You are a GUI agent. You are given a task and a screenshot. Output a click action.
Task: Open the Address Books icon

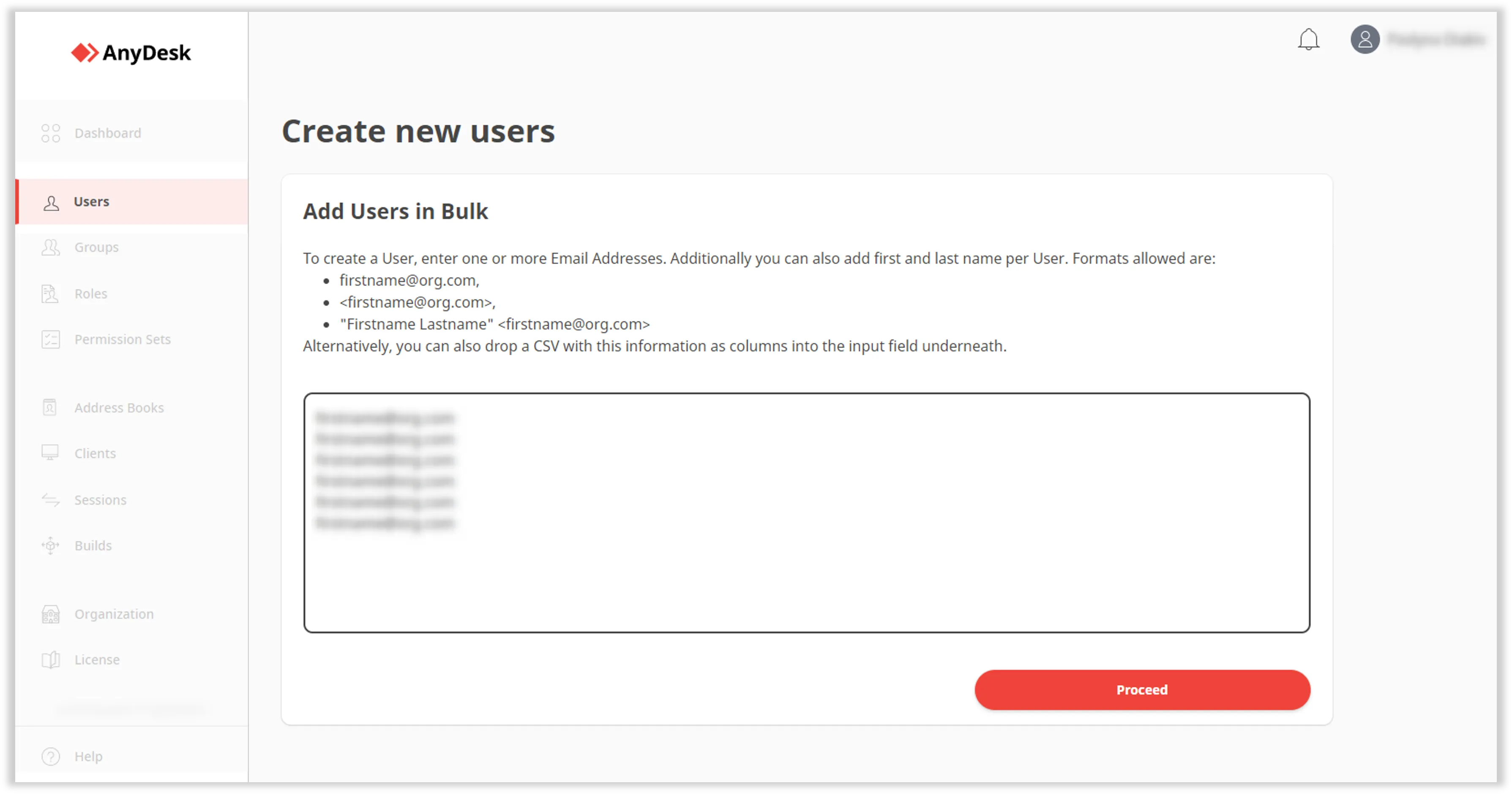click(x=50, y=407)
